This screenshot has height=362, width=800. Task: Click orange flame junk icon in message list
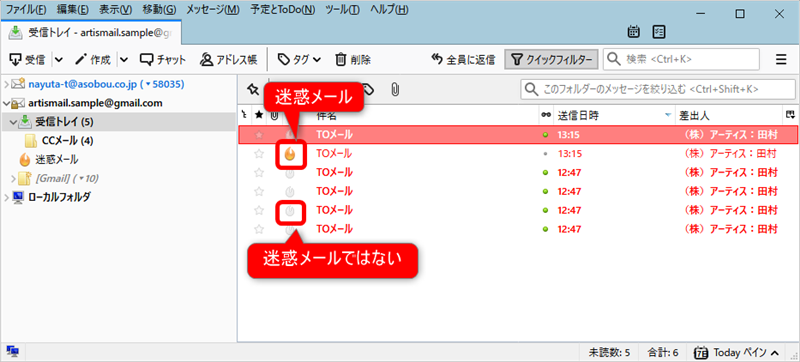point(290,153)
